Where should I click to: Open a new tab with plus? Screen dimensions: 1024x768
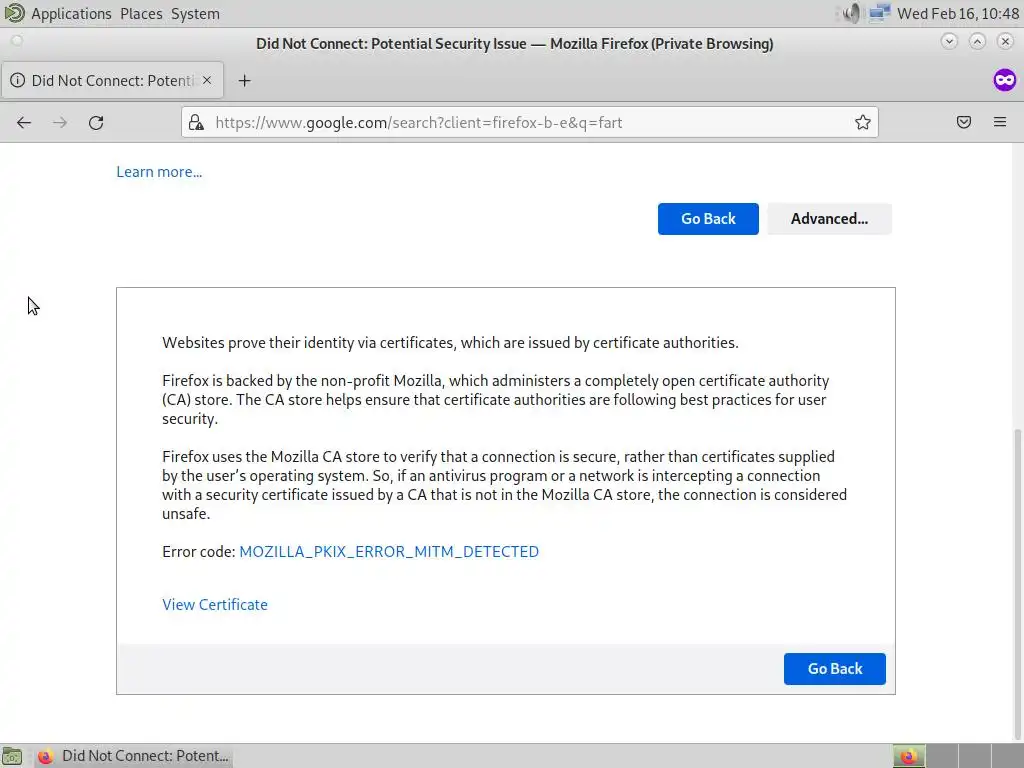[244, 80]
